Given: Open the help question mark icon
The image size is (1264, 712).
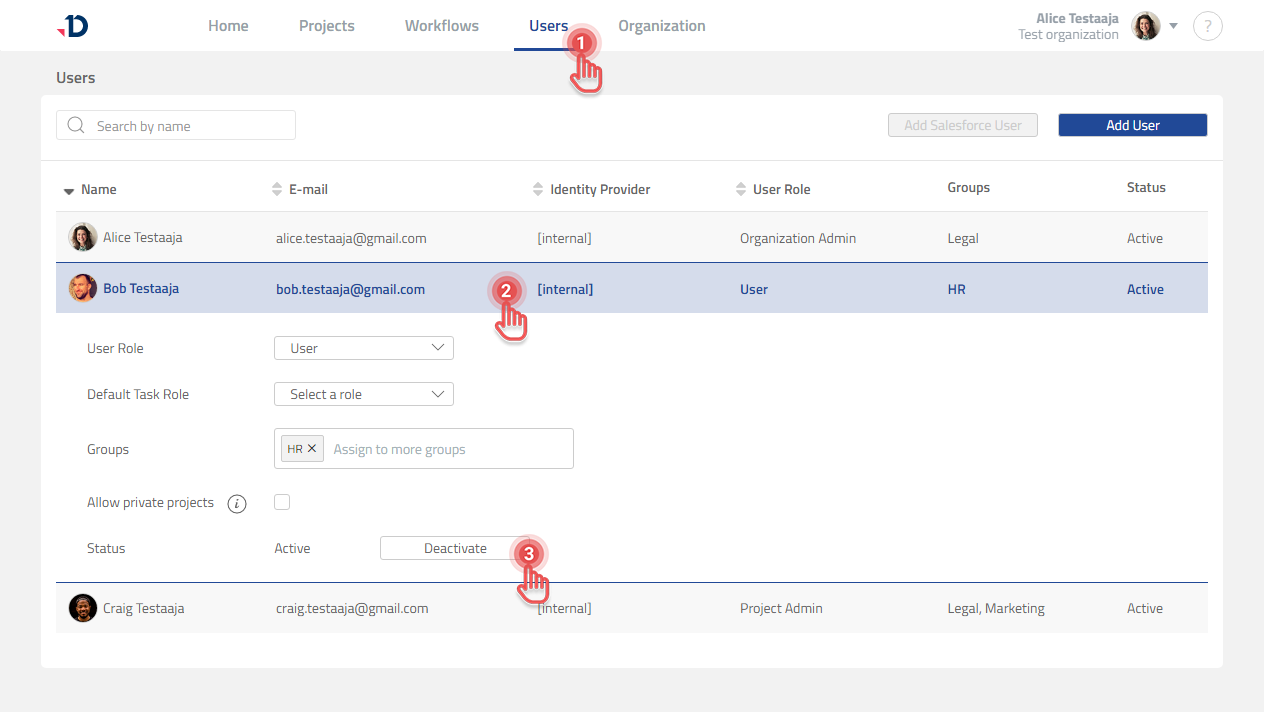Looking at the screenshot, I should 1208,26.
